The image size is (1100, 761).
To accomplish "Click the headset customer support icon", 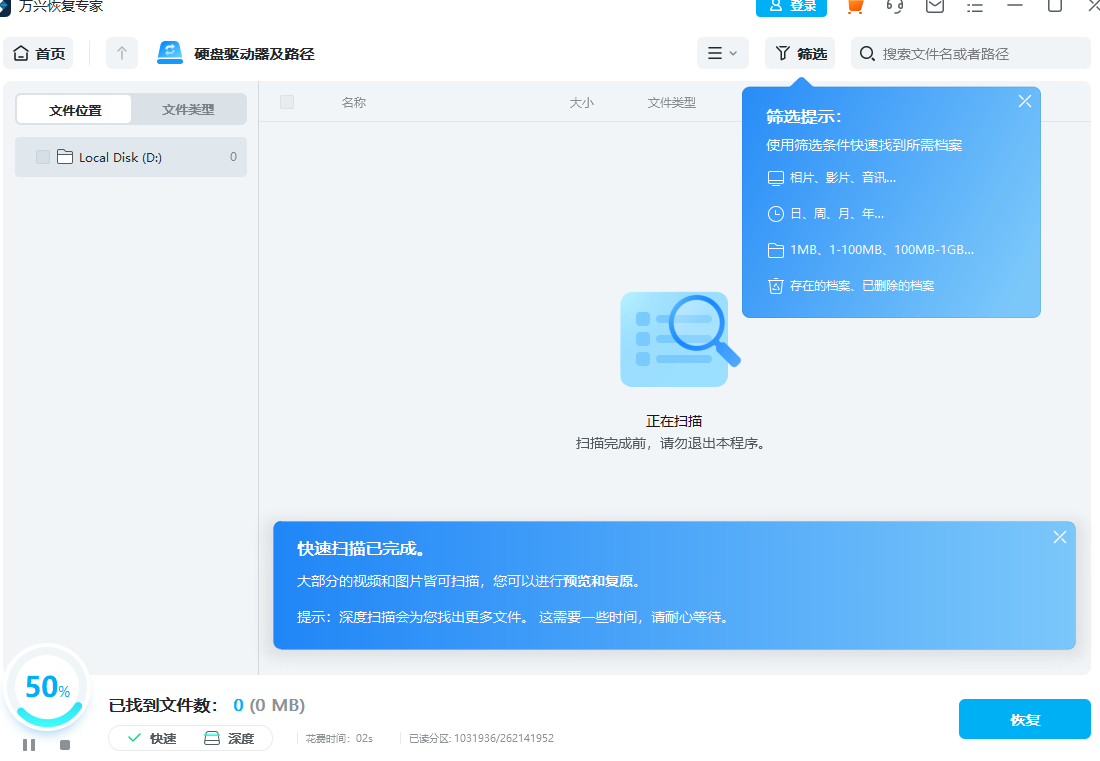I will (895, 8).
